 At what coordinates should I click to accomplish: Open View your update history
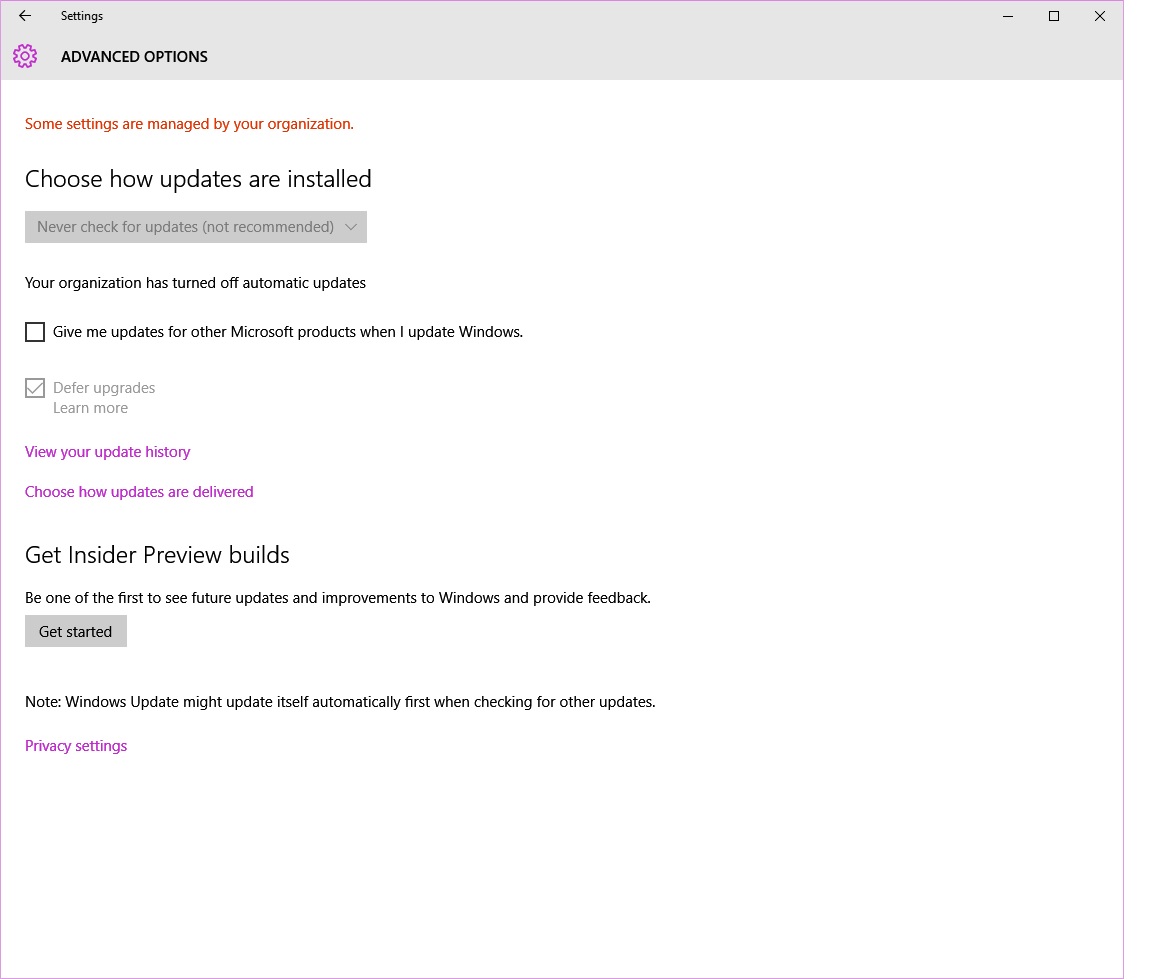pyautogui.click(x=107, y=452)
